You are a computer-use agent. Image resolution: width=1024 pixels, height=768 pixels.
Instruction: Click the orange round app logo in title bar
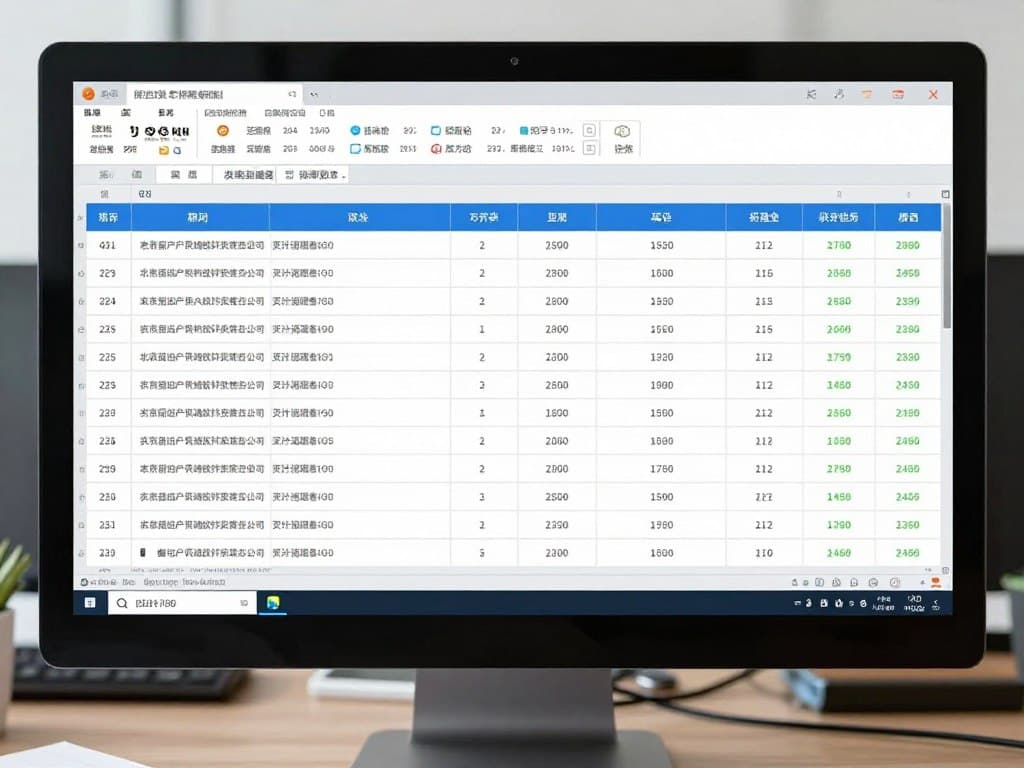click(88, 94)
